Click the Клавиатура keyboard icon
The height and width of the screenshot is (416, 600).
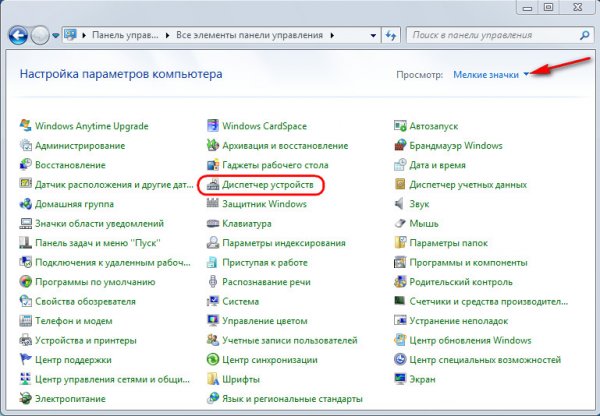(x=213, y=223)
